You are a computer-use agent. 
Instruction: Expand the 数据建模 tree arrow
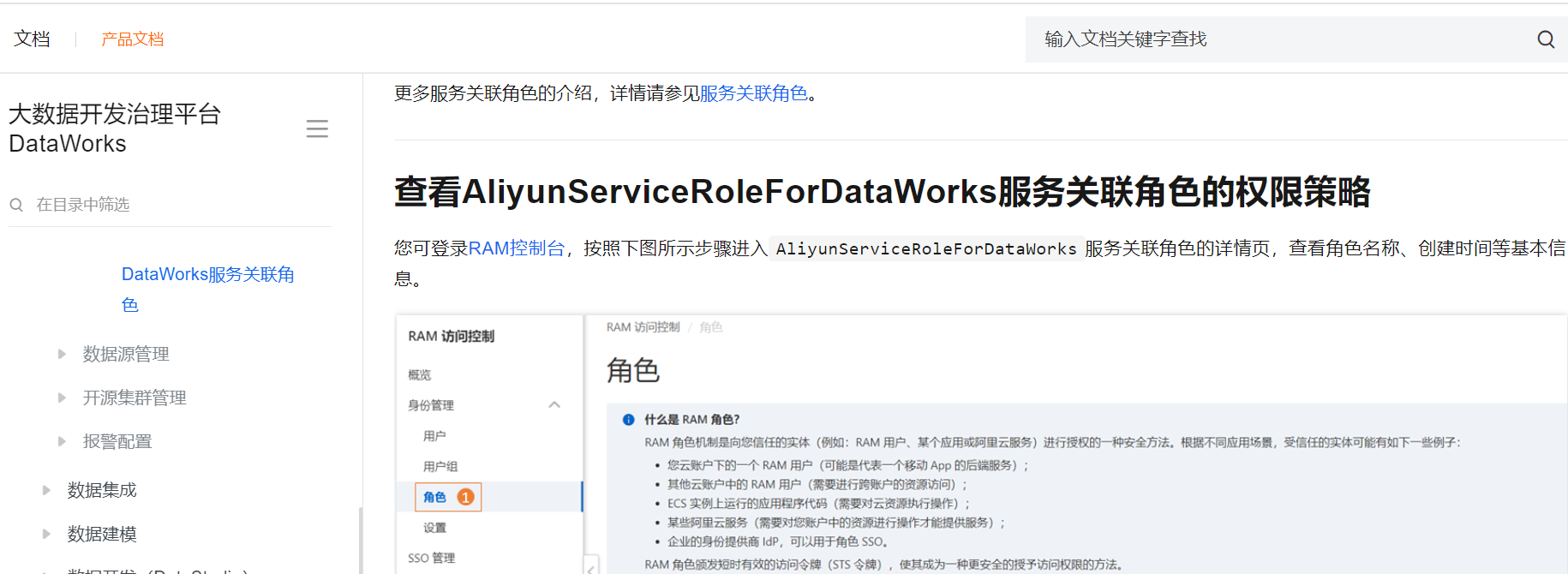(46, 534)
